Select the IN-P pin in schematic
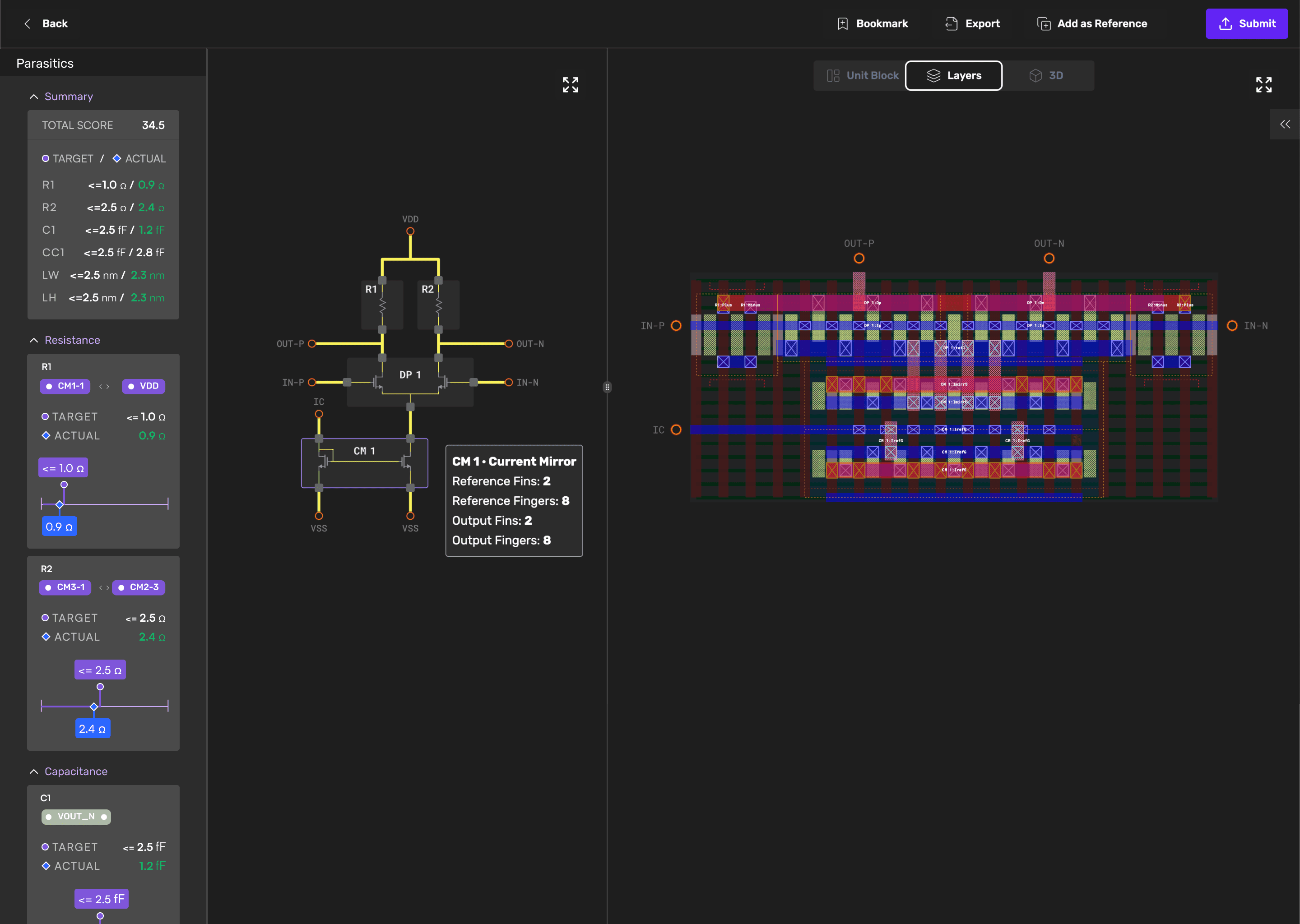 point(312,382)
